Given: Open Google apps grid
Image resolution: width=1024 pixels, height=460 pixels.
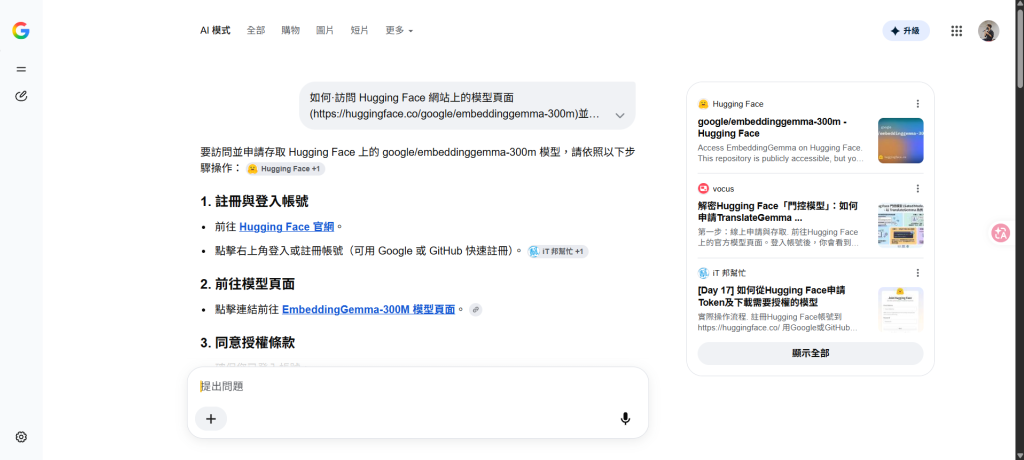Looking at the screenshot, I should click(957, 31).
